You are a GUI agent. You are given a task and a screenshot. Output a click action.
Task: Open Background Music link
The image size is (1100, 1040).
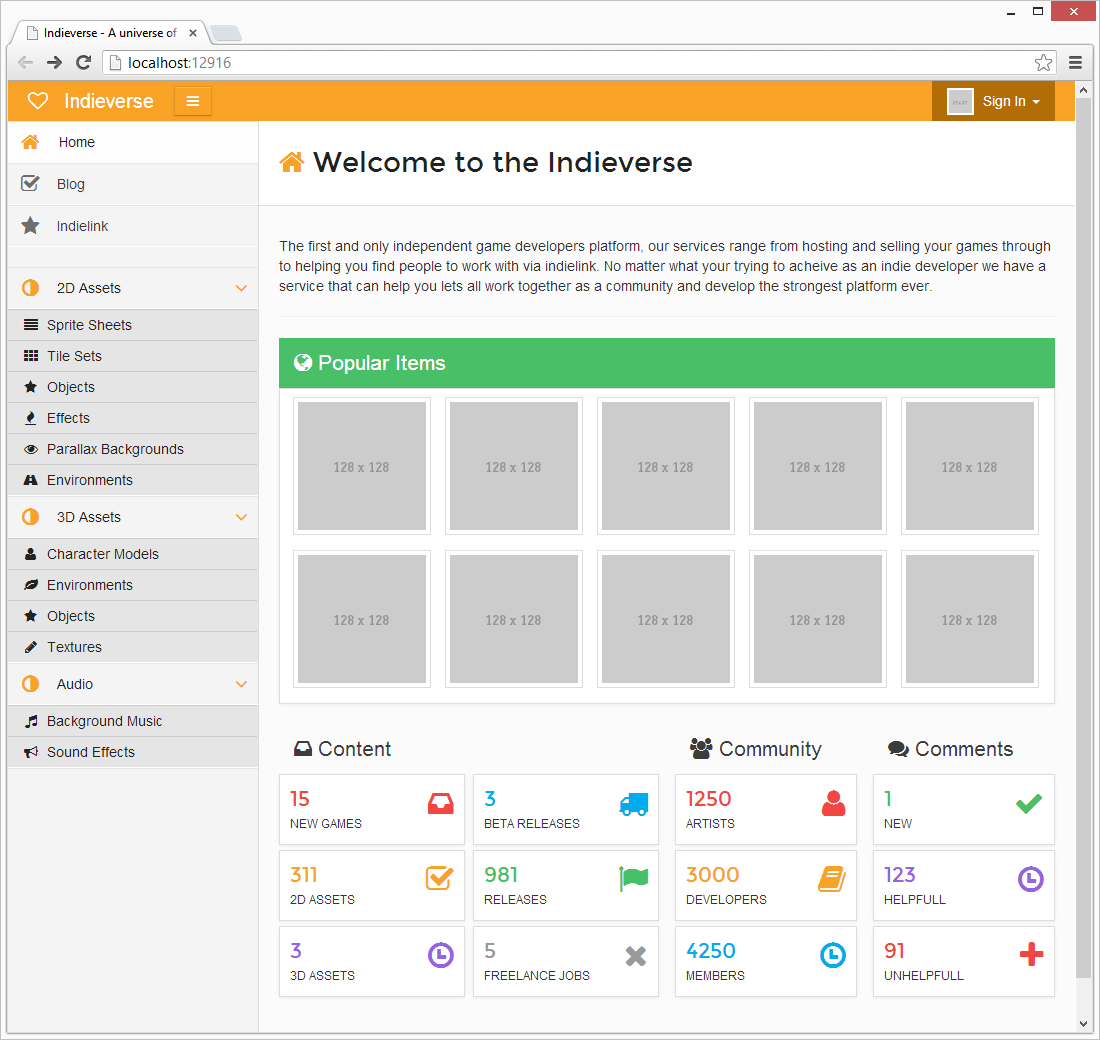[x=133, y=721]
